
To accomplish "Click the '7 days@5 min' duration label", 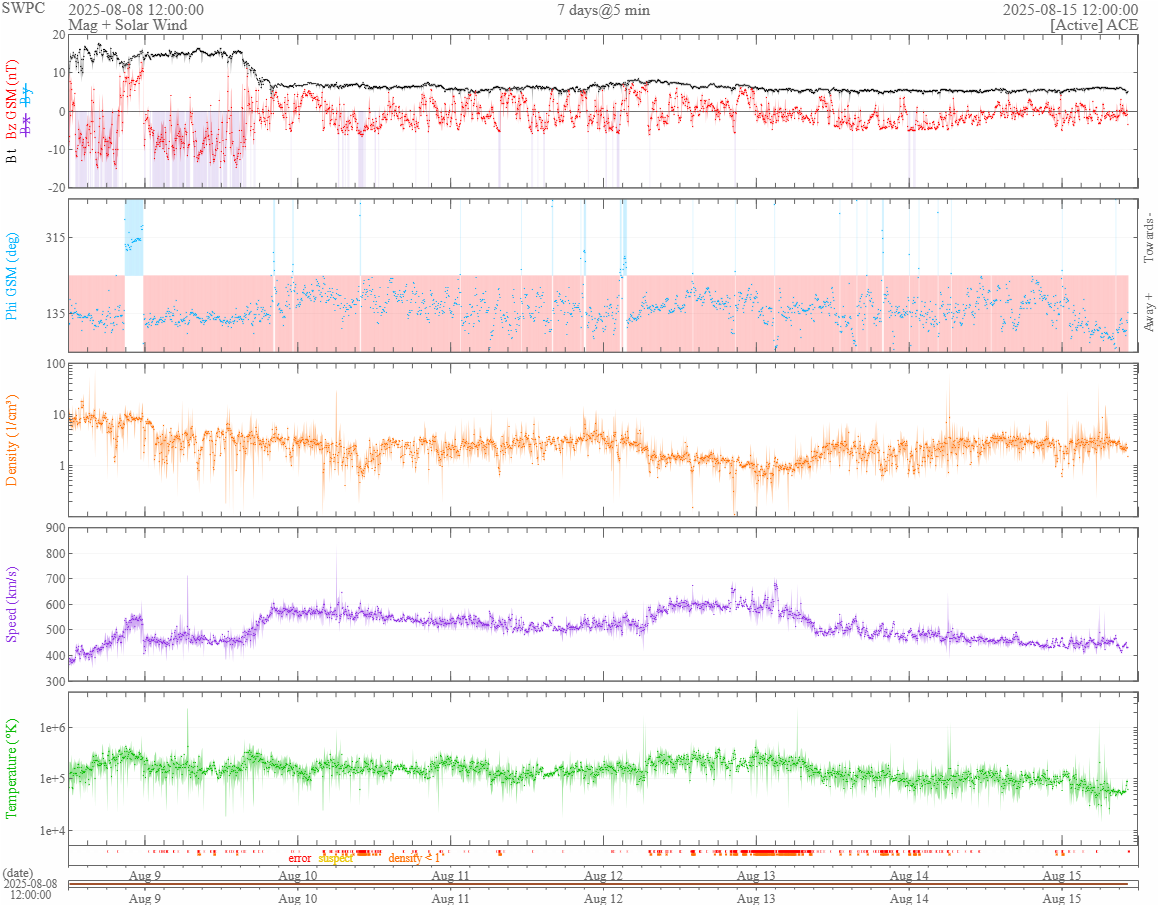I will [x=603, y=10].
